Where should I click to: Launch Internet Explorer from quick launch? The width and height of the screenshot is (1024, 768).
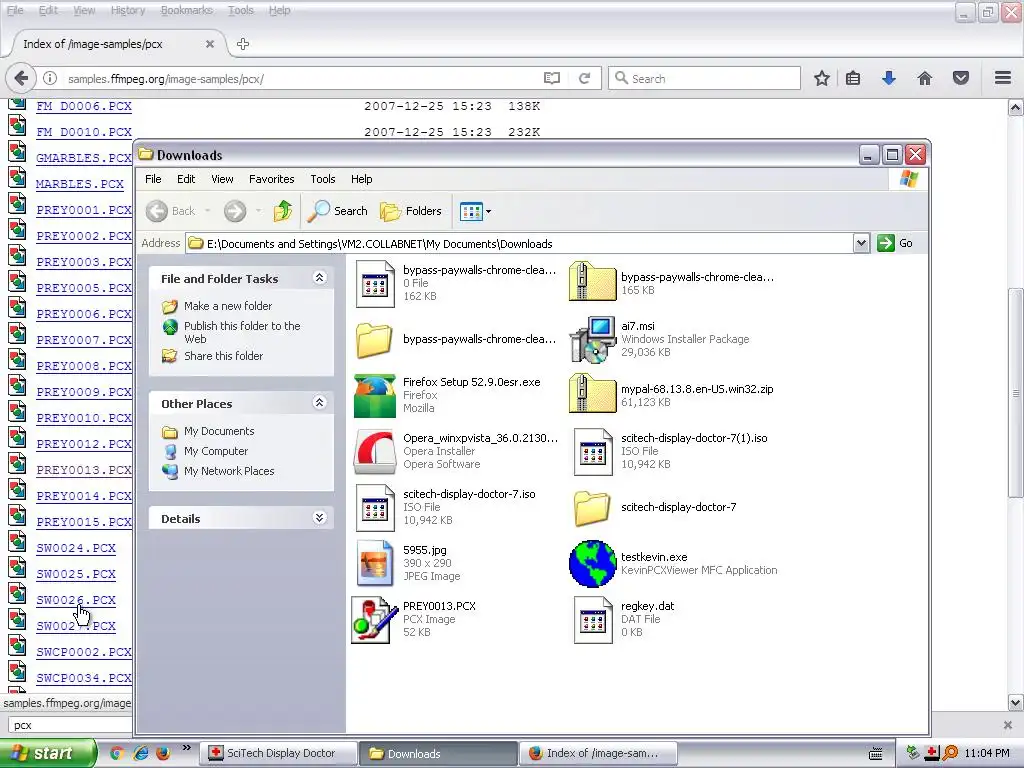coord(140,753)
